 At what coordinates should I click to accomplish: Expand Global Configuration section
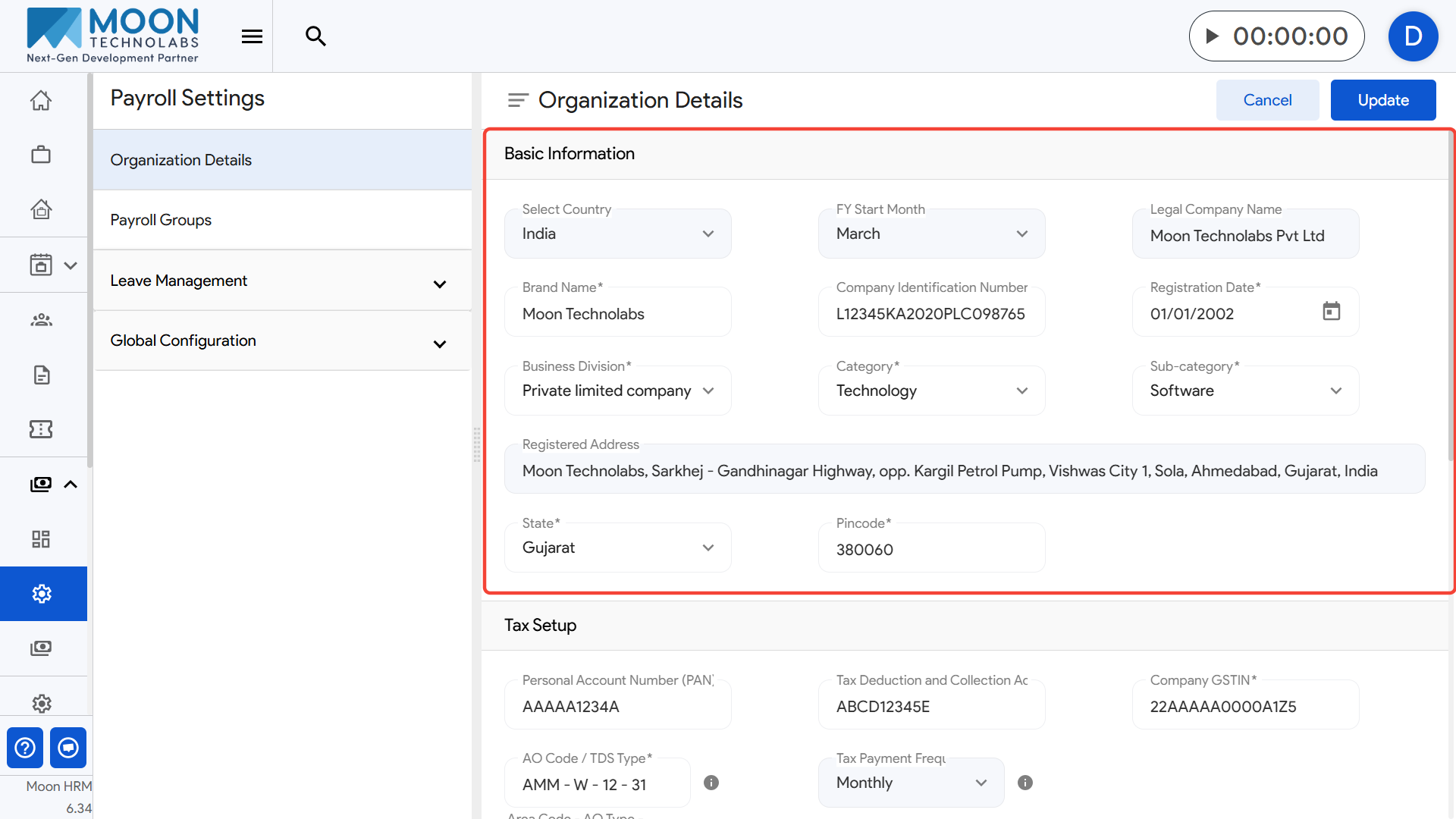(x=439, y=344)
